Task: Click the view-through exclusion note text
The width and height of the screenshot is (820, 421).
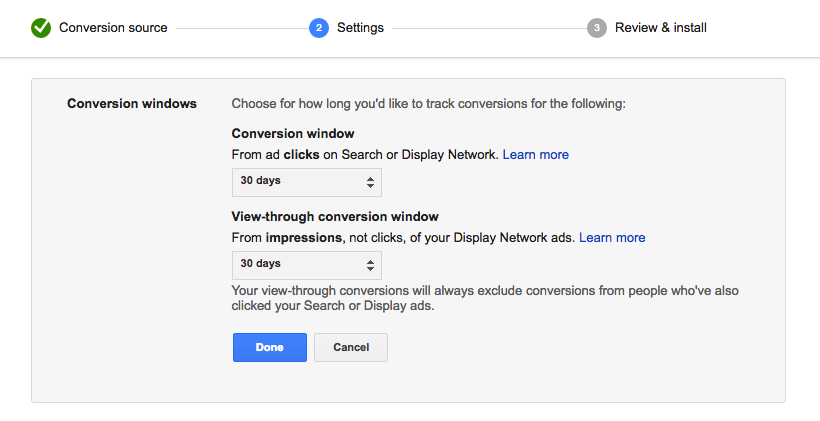Action: click(x=485, y=298)
